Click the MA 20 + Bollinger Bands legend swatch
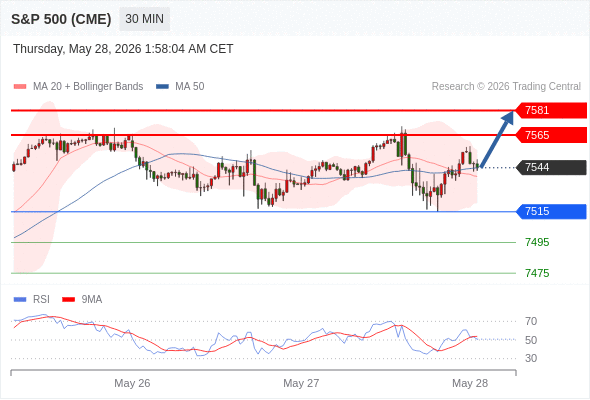Viewport: 590px width, 400px height. tap(20, 87)
